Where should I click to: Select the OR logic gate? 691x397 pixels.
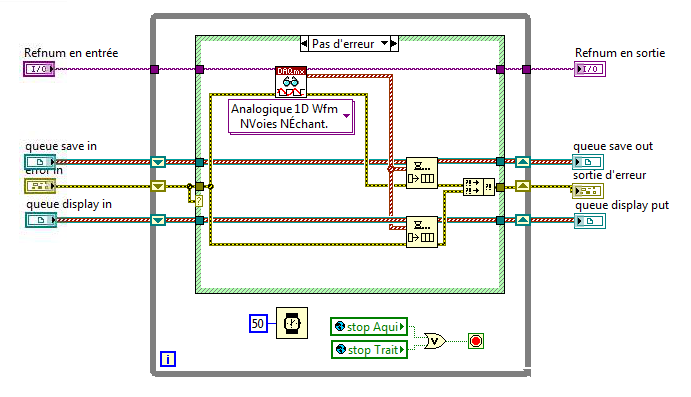pyautogui.click(x=435, y=341)
